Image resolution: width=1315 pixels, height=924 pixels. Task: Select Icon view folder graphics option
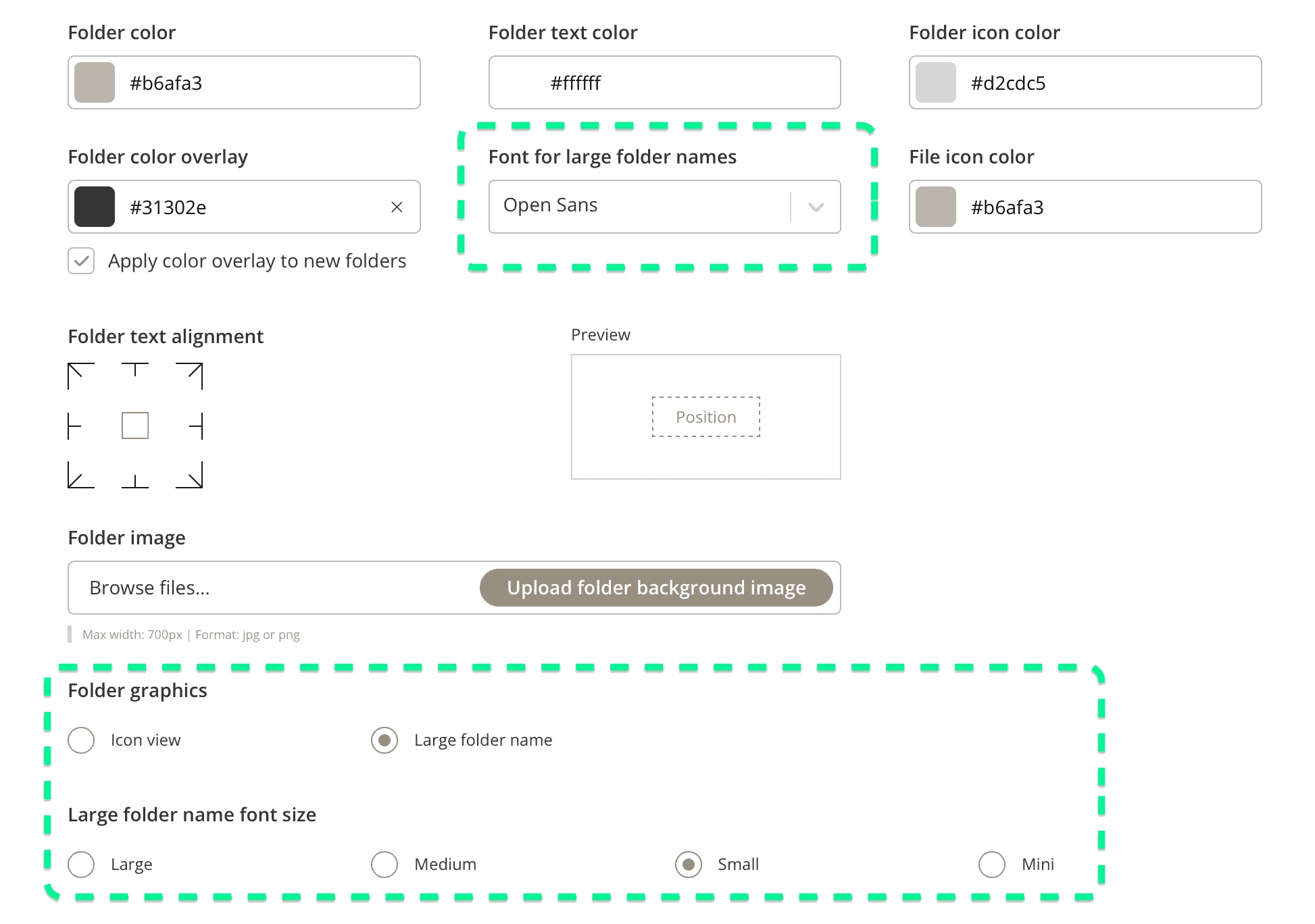click(x=81, y=740)
